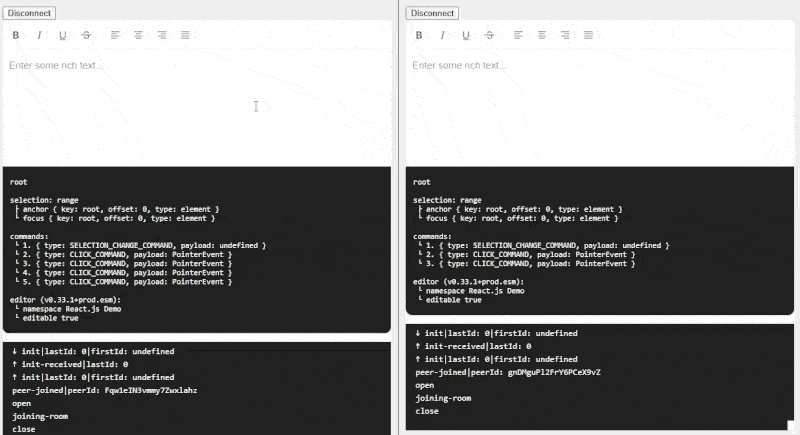
Task: Focus left editor 'Enter some rich text' field
Action: click(197, 107)
